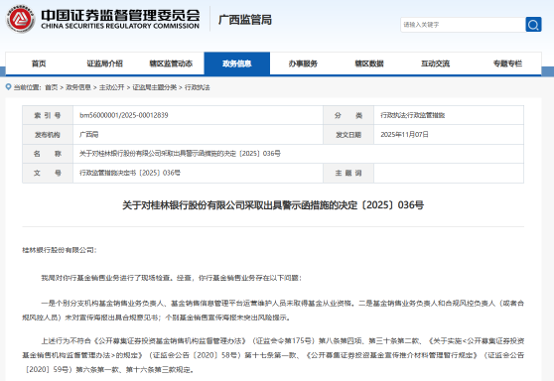Click the 广西监管局 header title

245,20
